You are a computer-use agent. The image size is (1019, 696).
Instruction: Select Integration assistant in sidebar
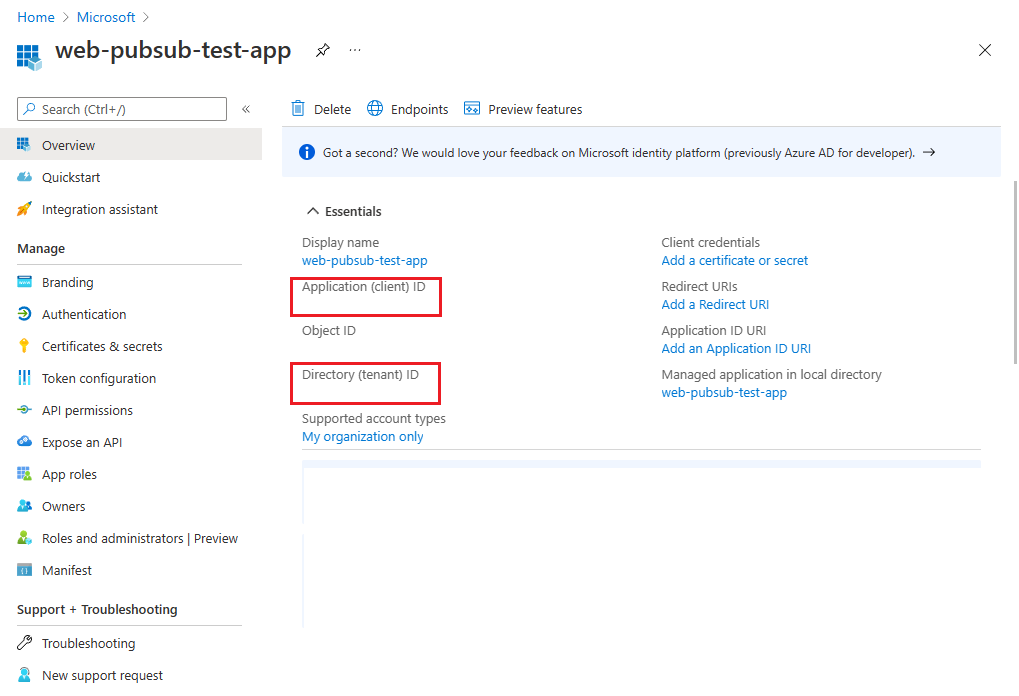[99, 209]
